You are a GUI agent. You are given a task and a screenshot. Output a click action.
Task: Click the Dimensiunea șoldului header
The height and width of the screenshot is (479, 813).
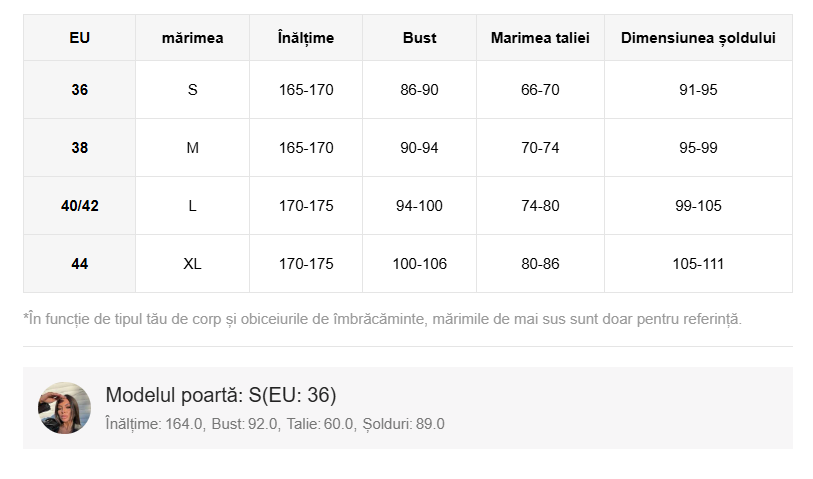point(698,38)
